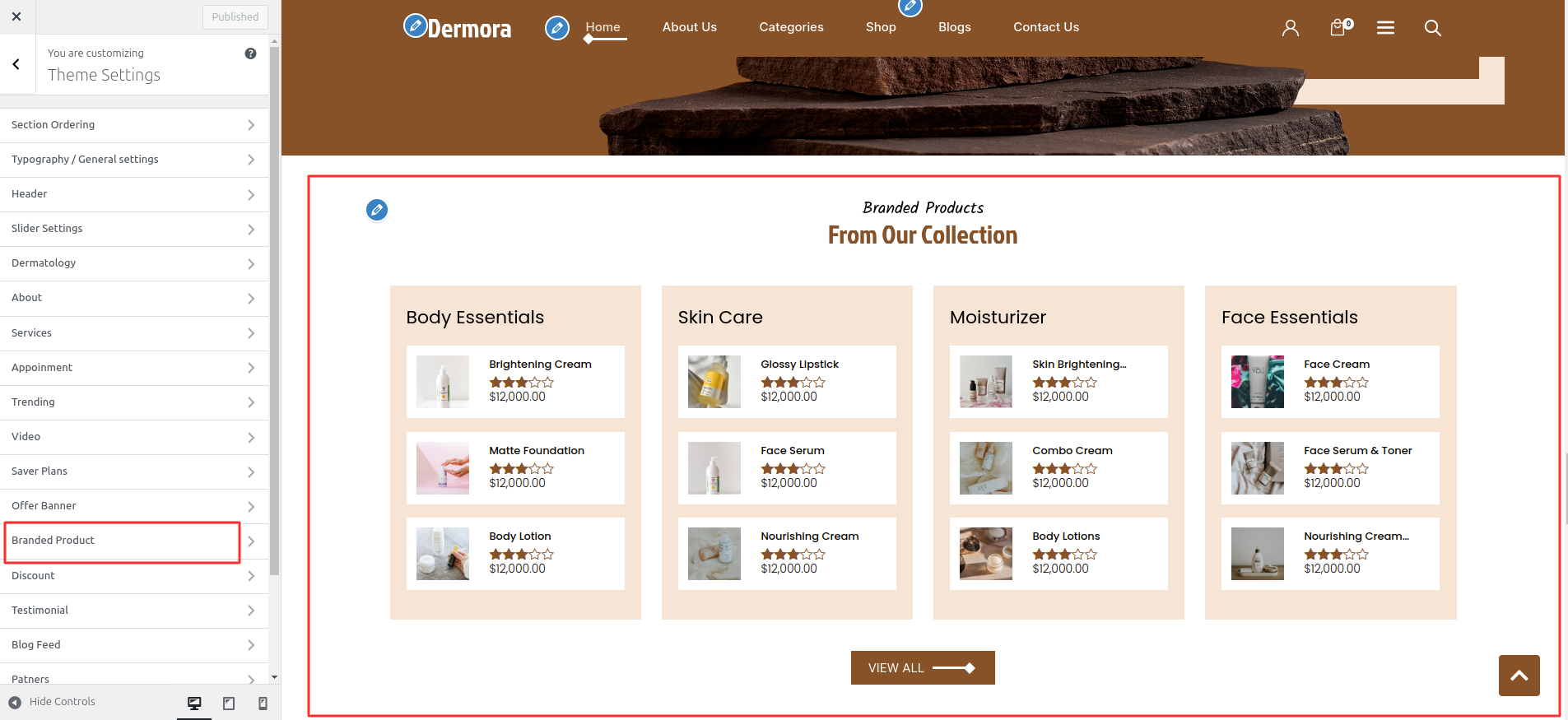This screenshot has width=1568, height=720.
Task: Click the edit pencil beside Branded Products
Action: pyautogui.click(x=377, y=210)
